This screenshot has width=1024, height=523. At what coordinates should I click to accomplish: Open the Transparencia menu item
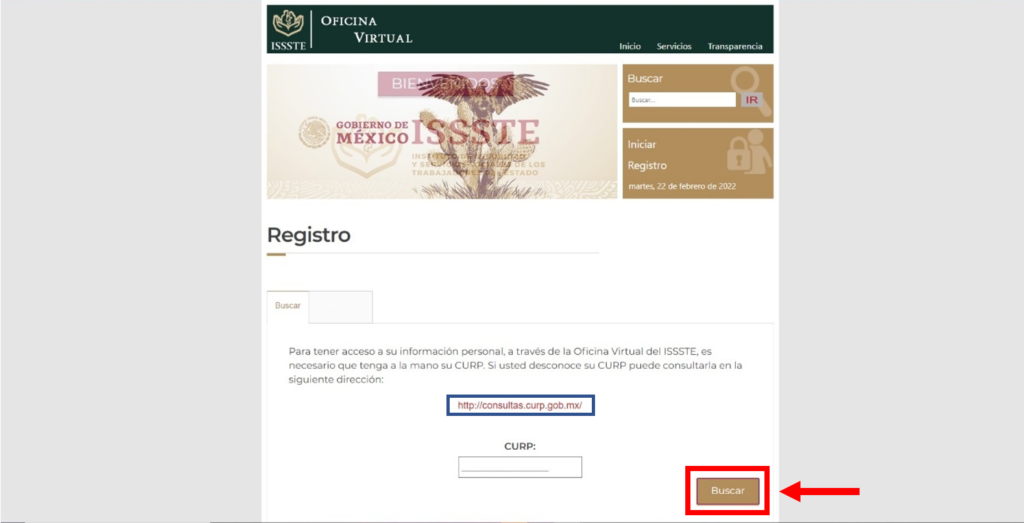(x=735, y=46)
